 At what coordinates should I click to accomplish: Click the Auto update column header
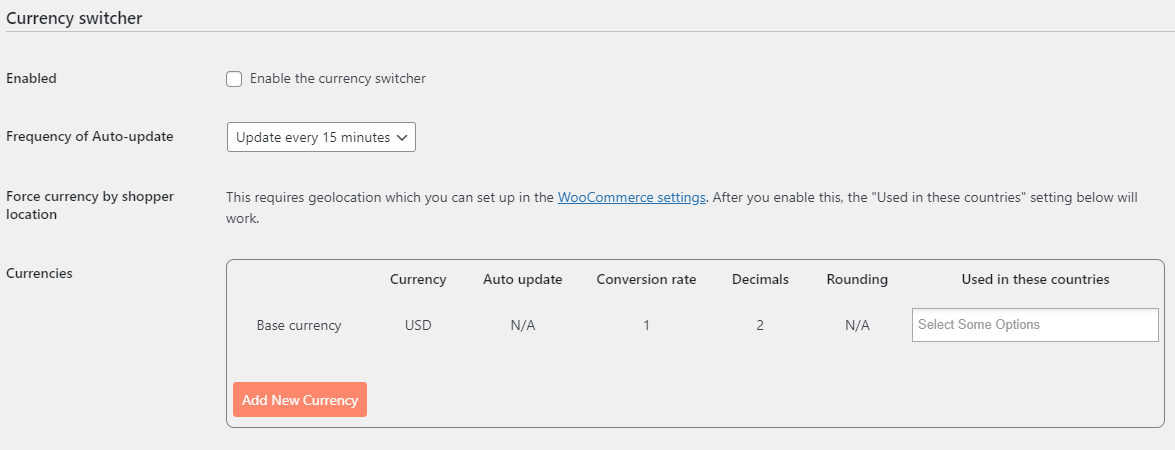click(x=522, y=280)
